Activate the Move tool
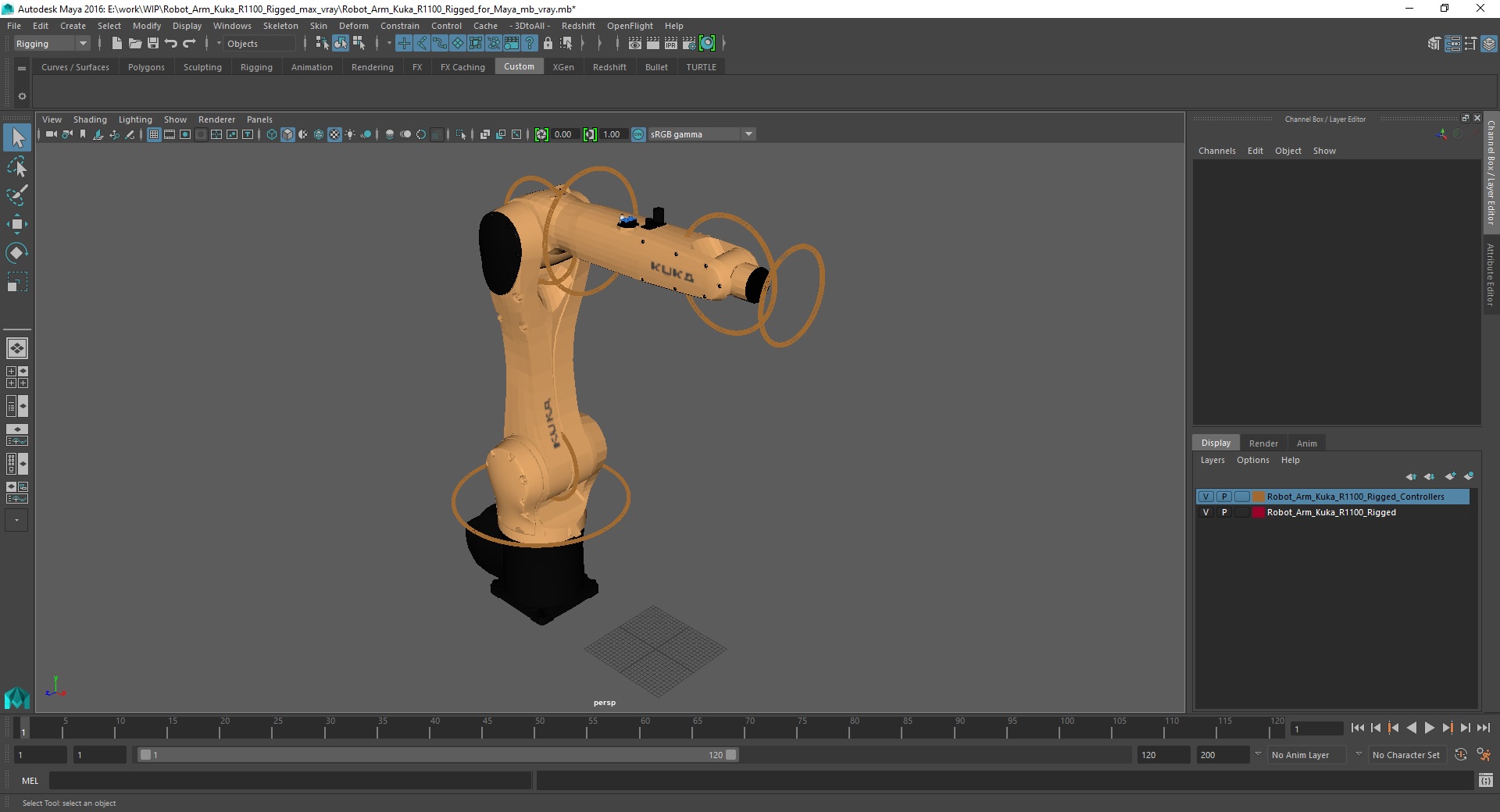1500x812 pixels. coord(17,224)
